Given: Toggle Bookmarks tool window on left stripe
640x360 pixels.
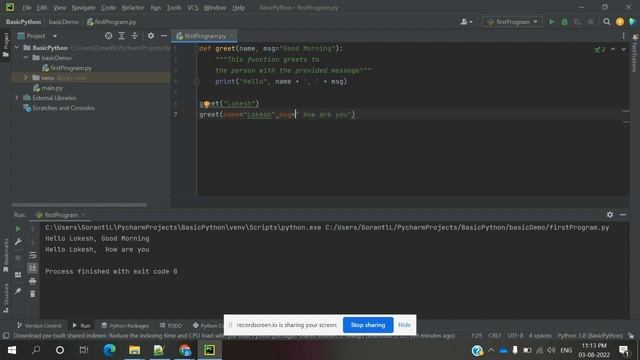Looking at the screenshot, I should point(6,256).
